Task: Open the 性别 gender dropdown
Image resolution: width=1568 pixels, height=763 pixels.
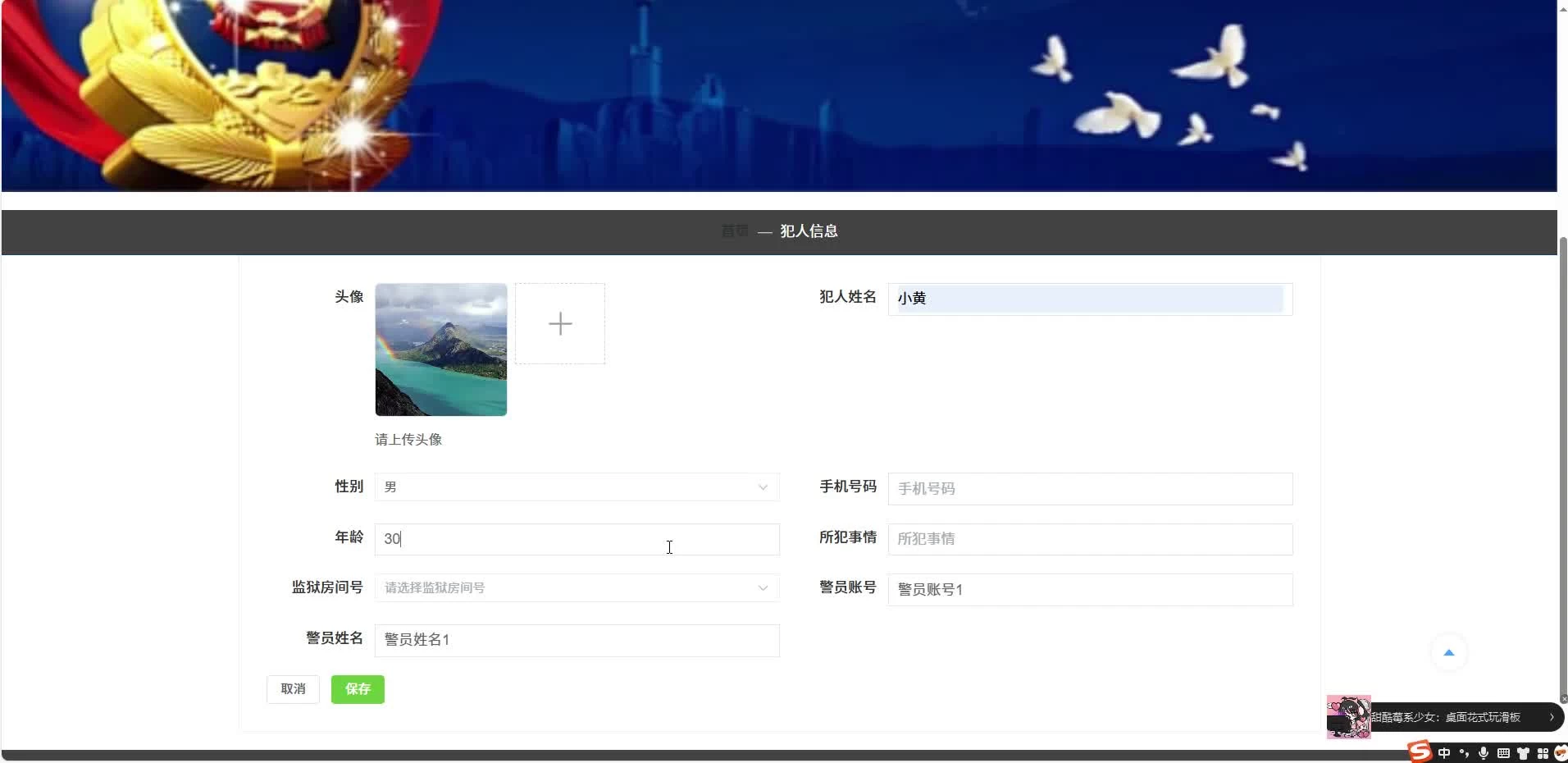Action: 577,487
